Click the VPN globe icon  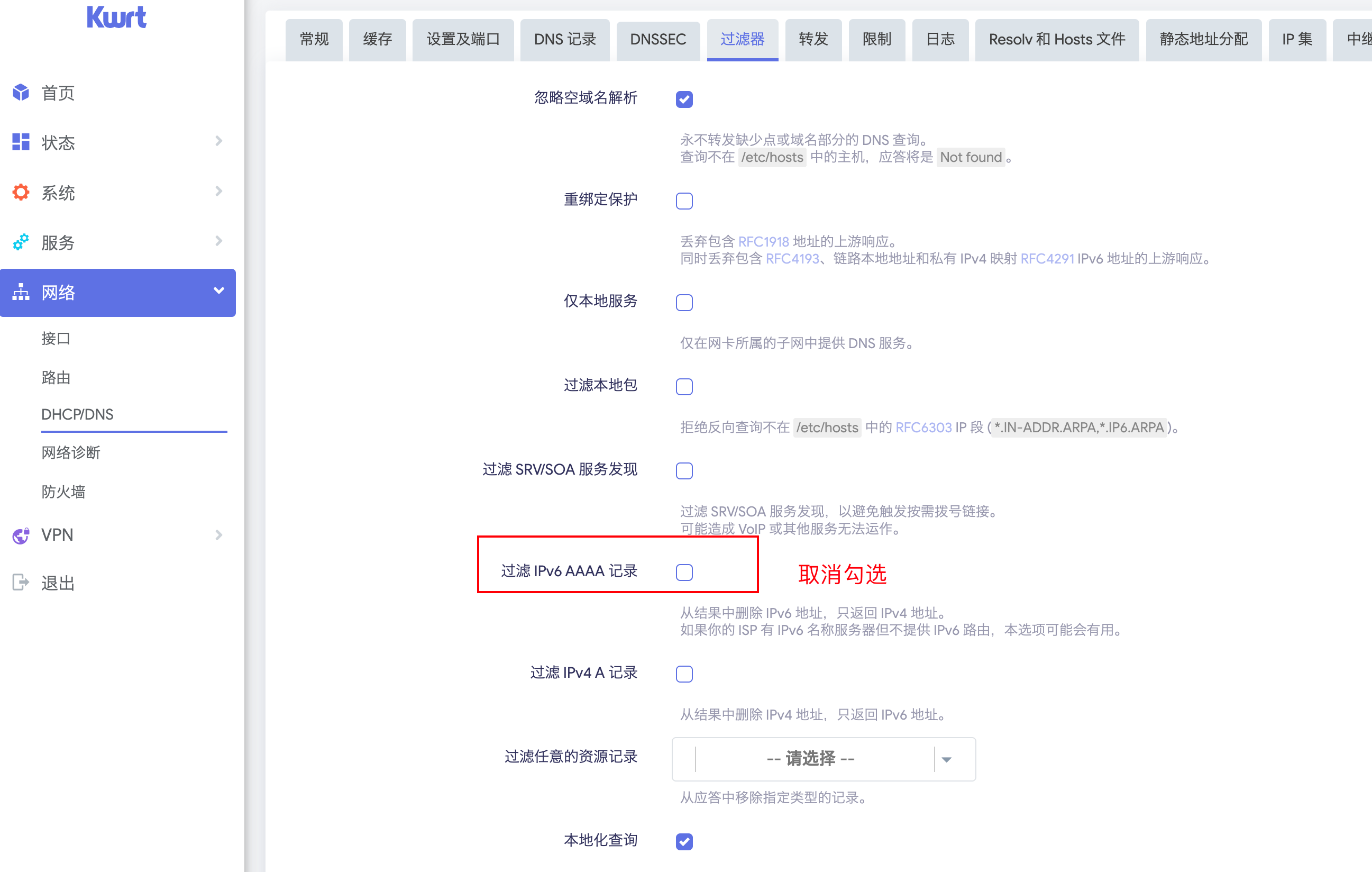click(x=21, y=535)
